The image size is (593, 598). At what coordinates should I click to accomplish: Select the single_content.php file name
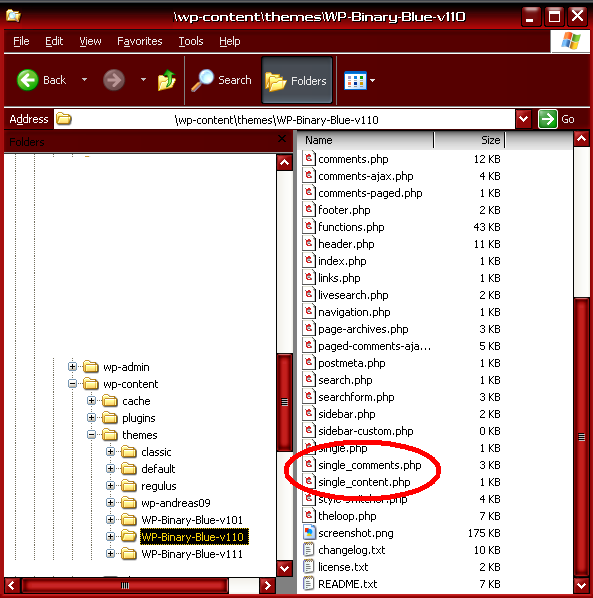pyautogui.click(x=364, y=482)
